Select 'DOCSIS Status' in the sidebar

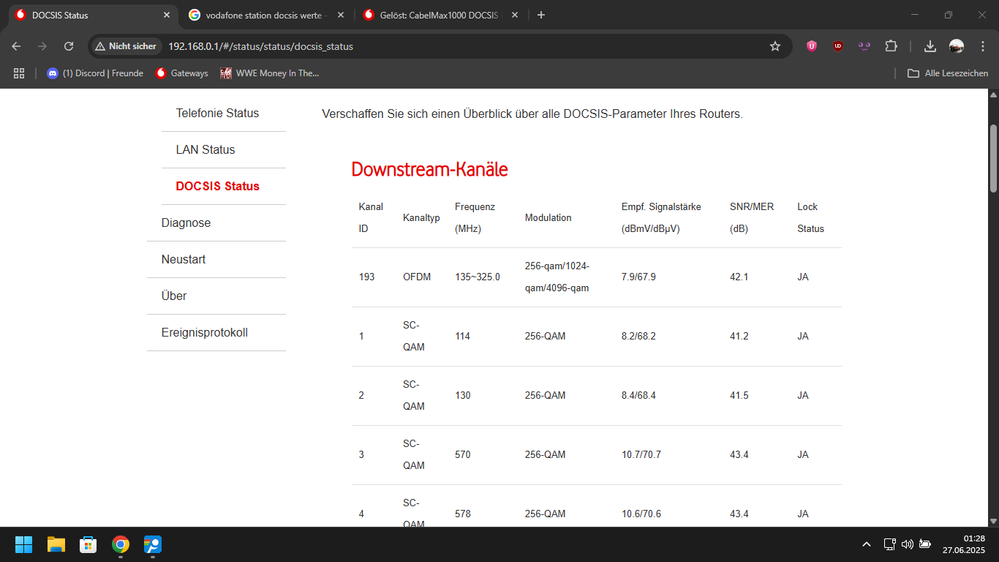click(x=217, y=186)
